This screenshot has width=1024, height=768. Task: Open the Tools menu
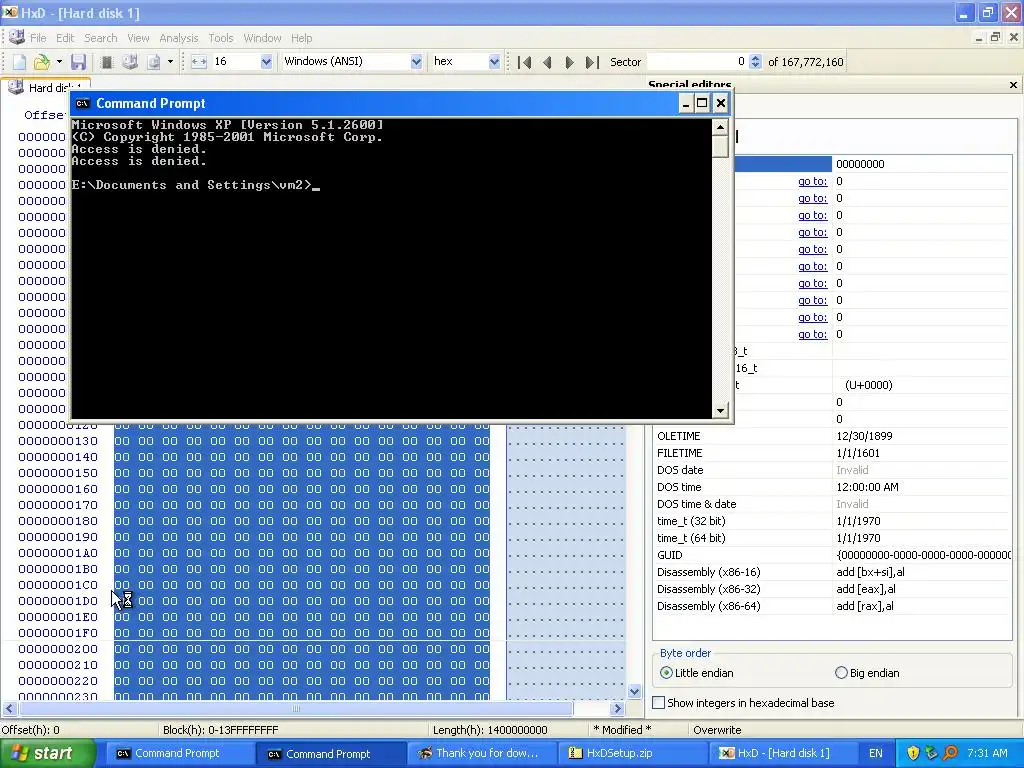tap(221, 38)
